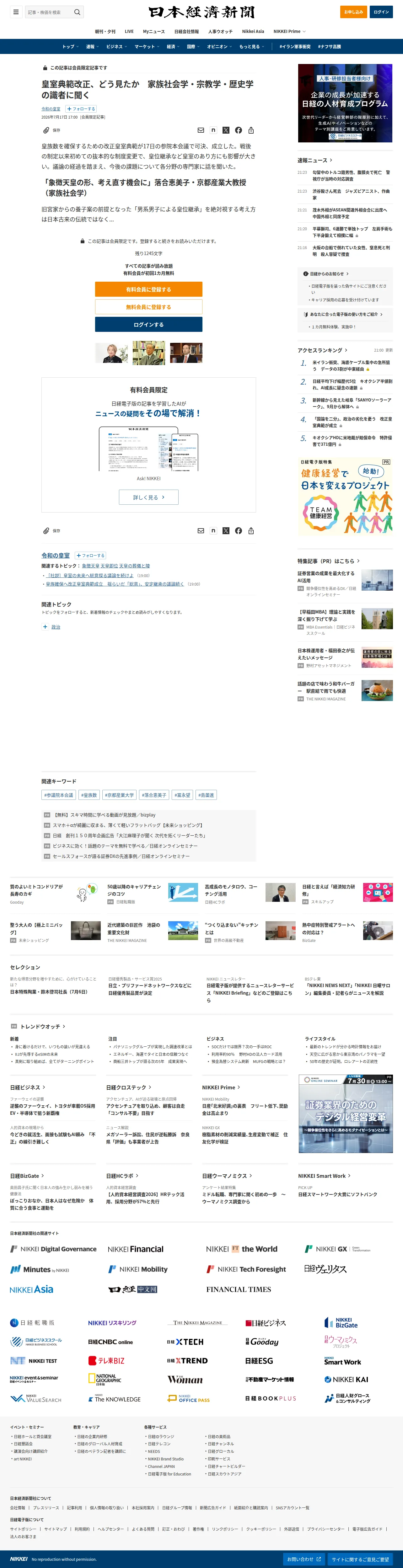
Task: Open share upload icon below article
Action: pyautogui.click(x=251, y=531)
